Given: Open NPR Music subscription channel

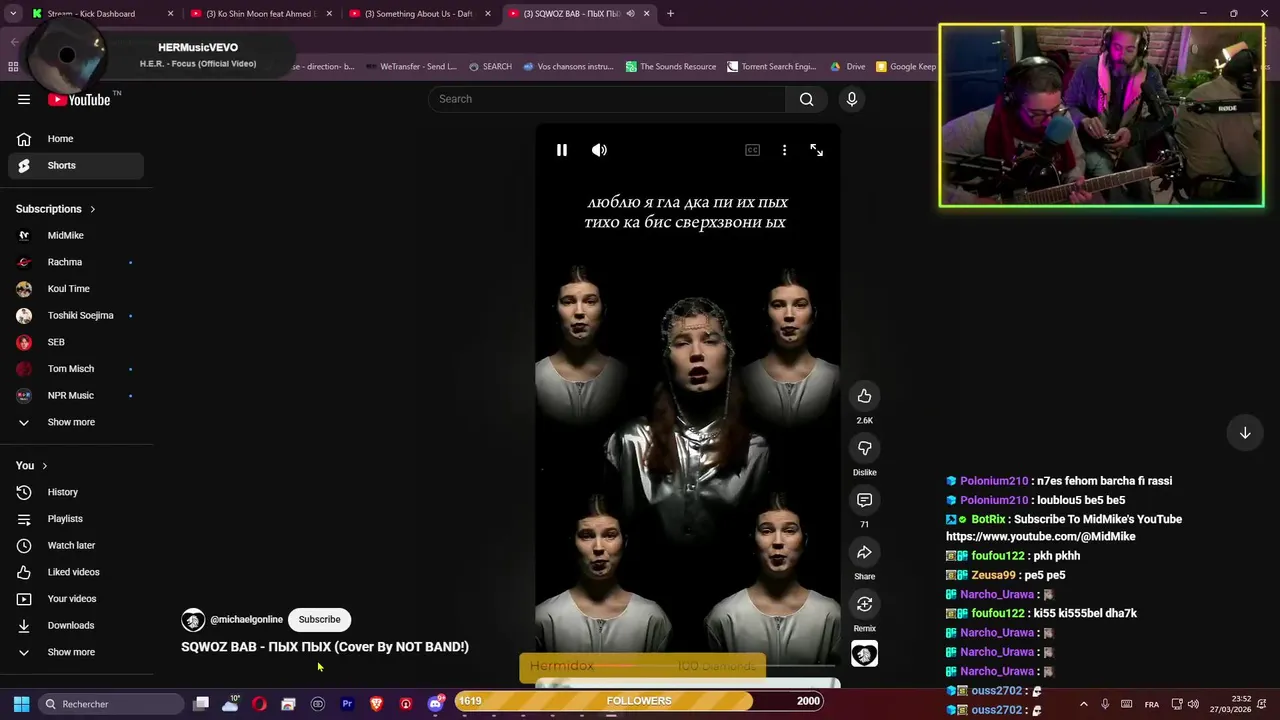Looking at the screenshot, I should point(76,395).
